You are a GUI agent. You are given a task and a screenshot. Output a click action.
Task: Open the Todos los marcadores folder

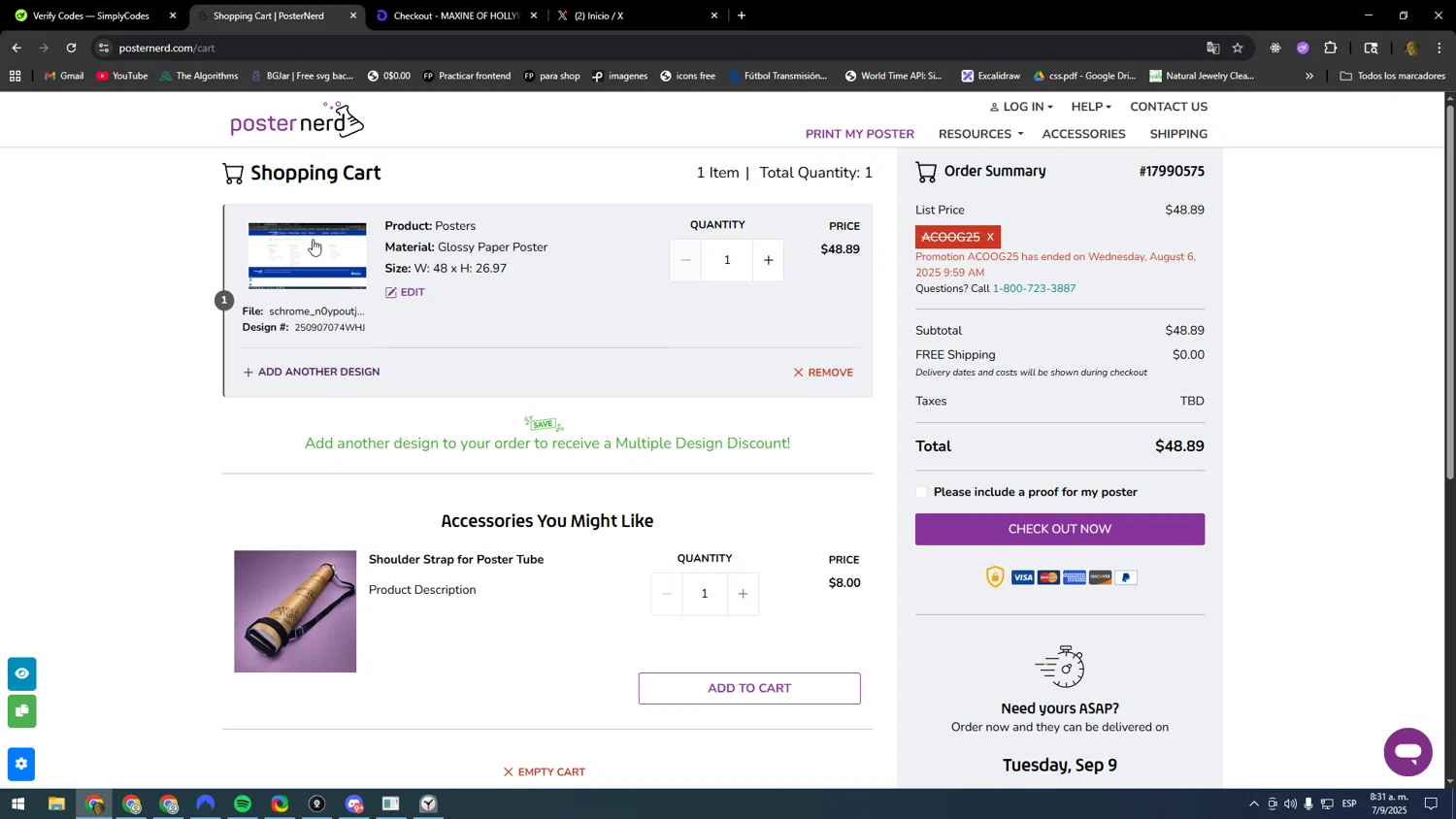[1392, 76]
